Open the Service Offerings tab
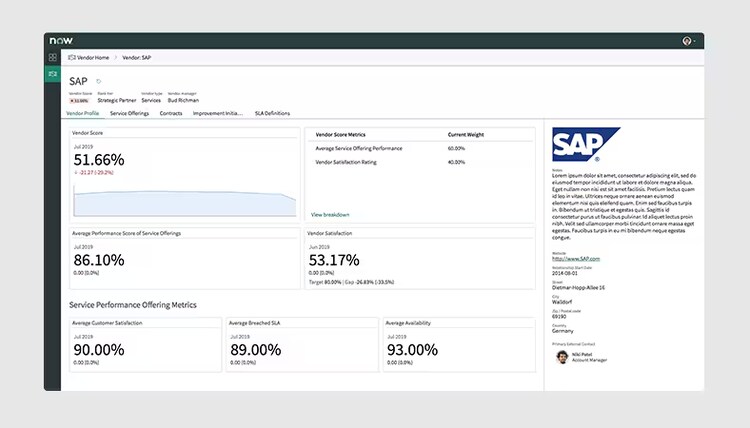 [129, 113]
